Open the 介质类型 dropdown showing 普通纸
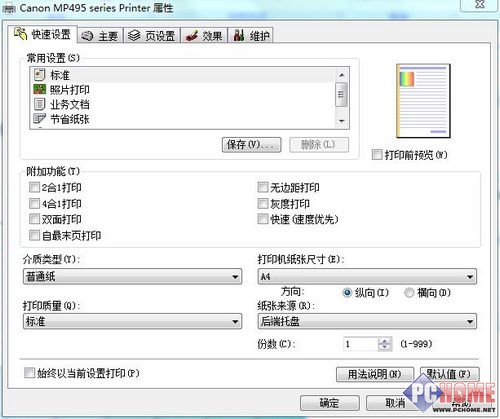Viewport: 500px width, 419px height. click(132, 276)
